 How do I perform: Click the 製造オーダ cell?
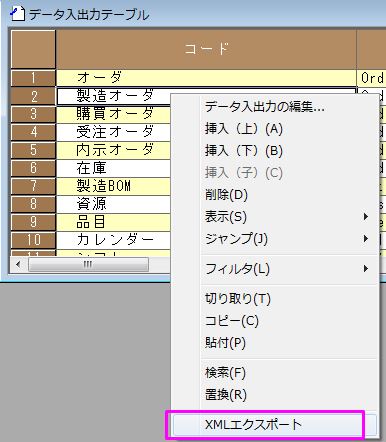coord(113,96)
